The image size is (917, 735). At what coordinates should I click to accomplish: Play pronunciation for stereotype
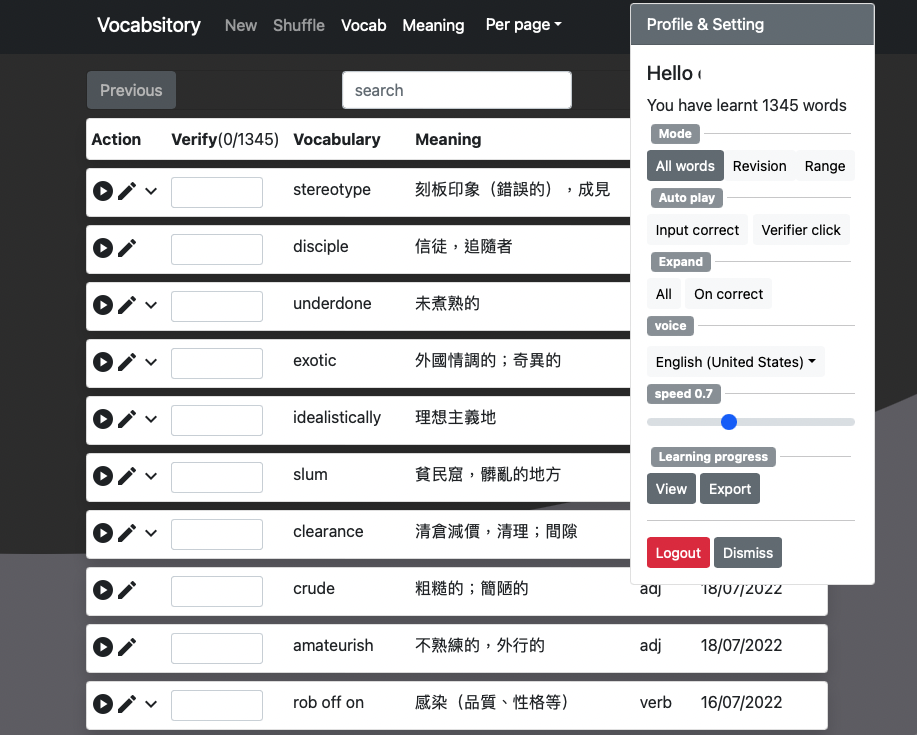[x=102, y=191]
